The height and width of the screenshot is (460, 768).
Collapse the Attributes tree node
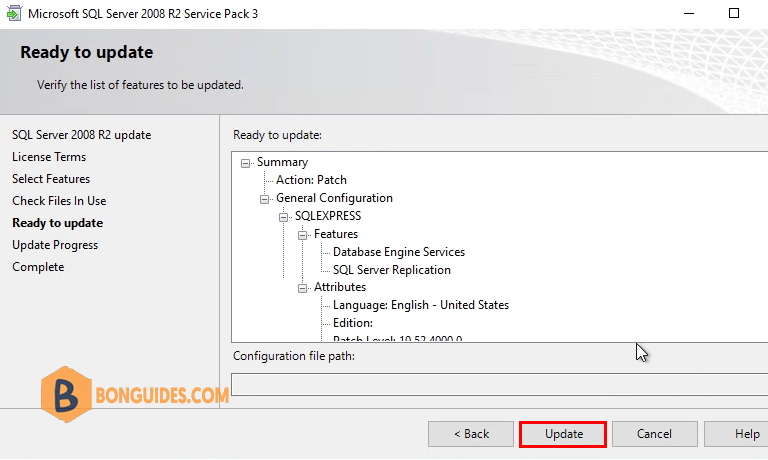[x=303, y=288]
